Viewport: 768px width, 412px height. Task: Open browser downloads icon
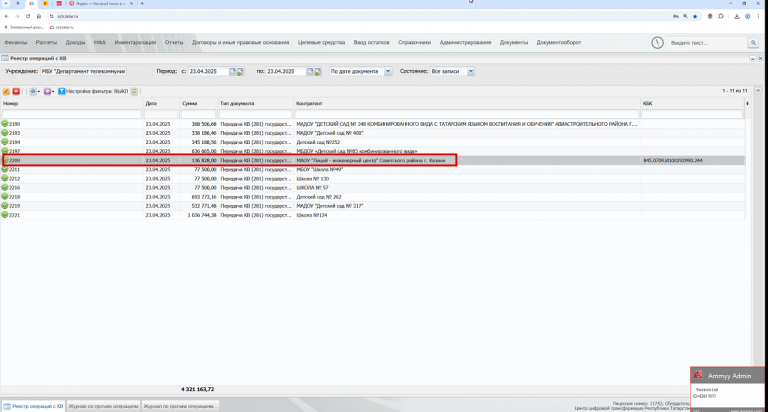737,16
